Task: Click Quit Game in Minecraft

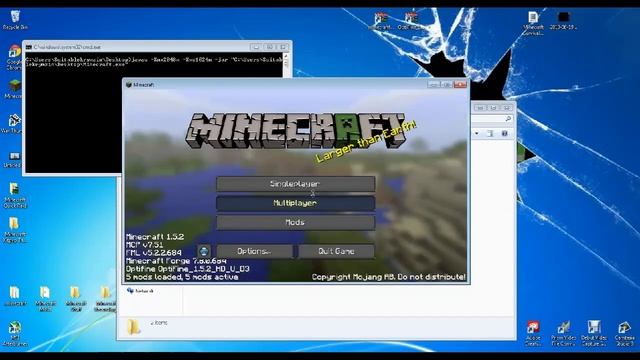Action: (x=336, y=251)
